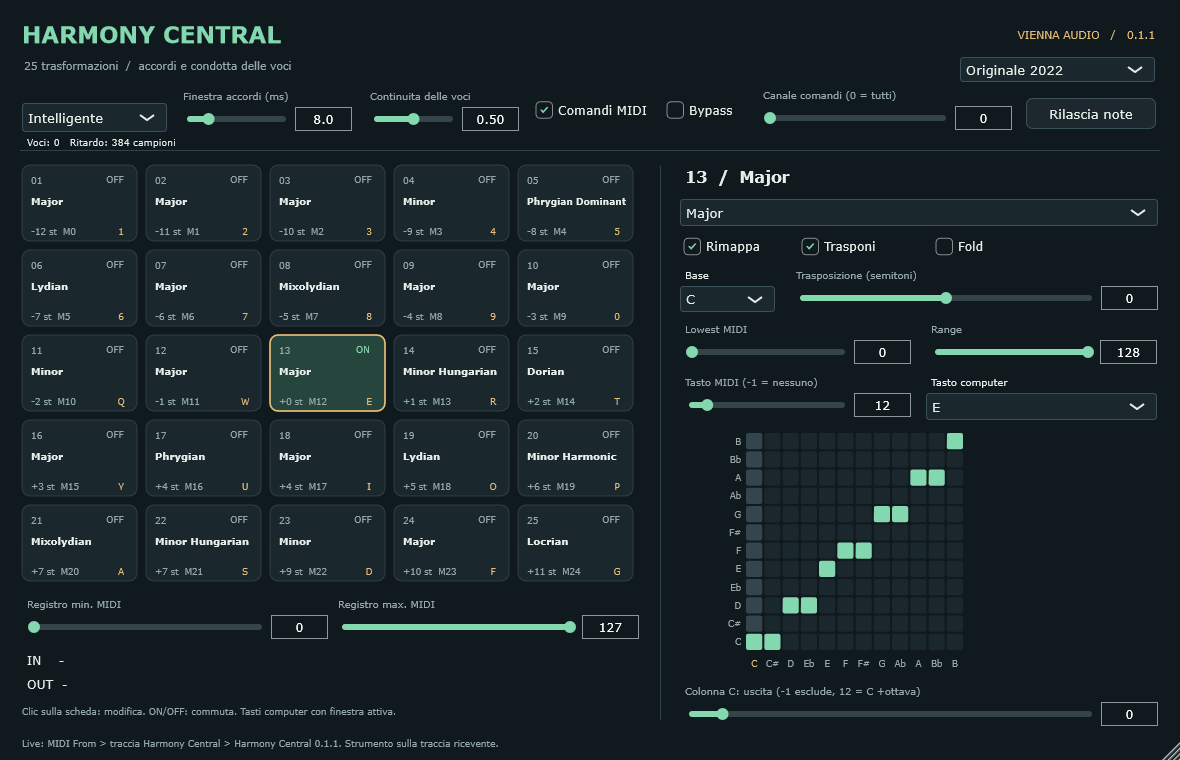The image size is (1180, 760).
Task: Select card 06 Lydian
Action: click(79, 288)
